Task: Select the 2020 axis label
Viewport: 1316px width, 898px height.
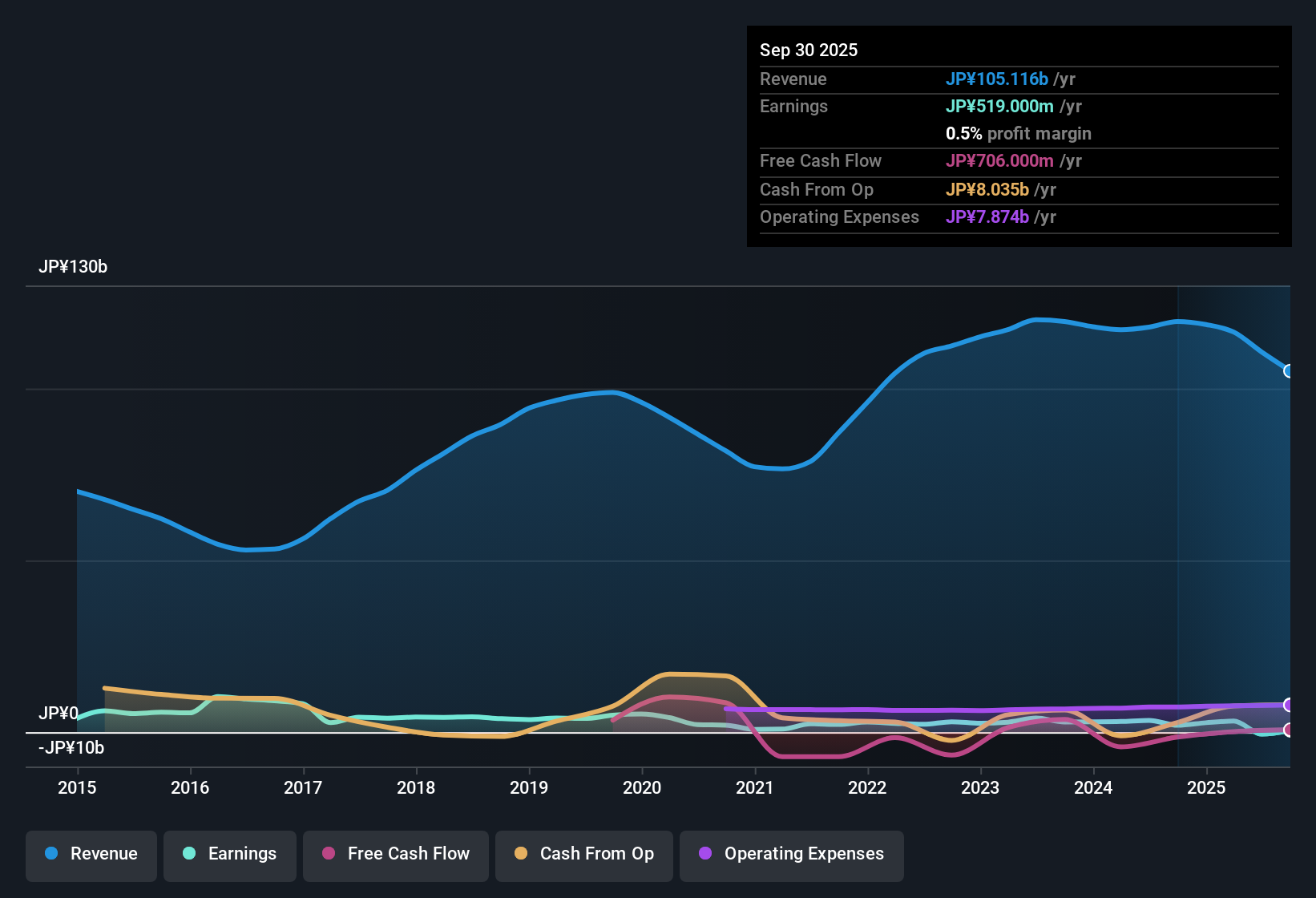Action: click(642, 788)
